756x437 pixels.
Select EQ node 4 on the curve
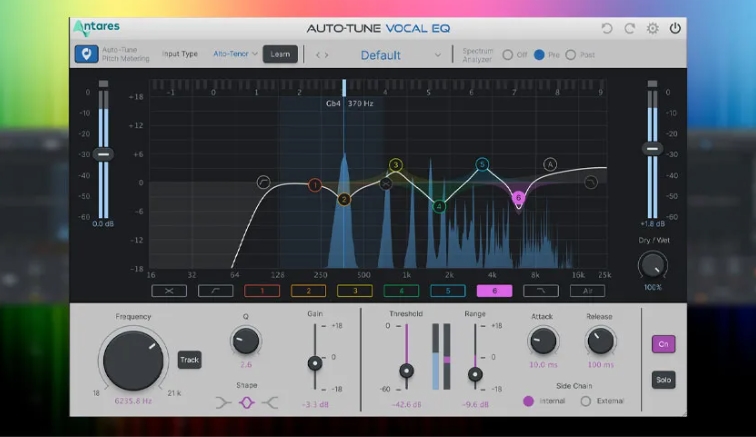pos(439,206)
